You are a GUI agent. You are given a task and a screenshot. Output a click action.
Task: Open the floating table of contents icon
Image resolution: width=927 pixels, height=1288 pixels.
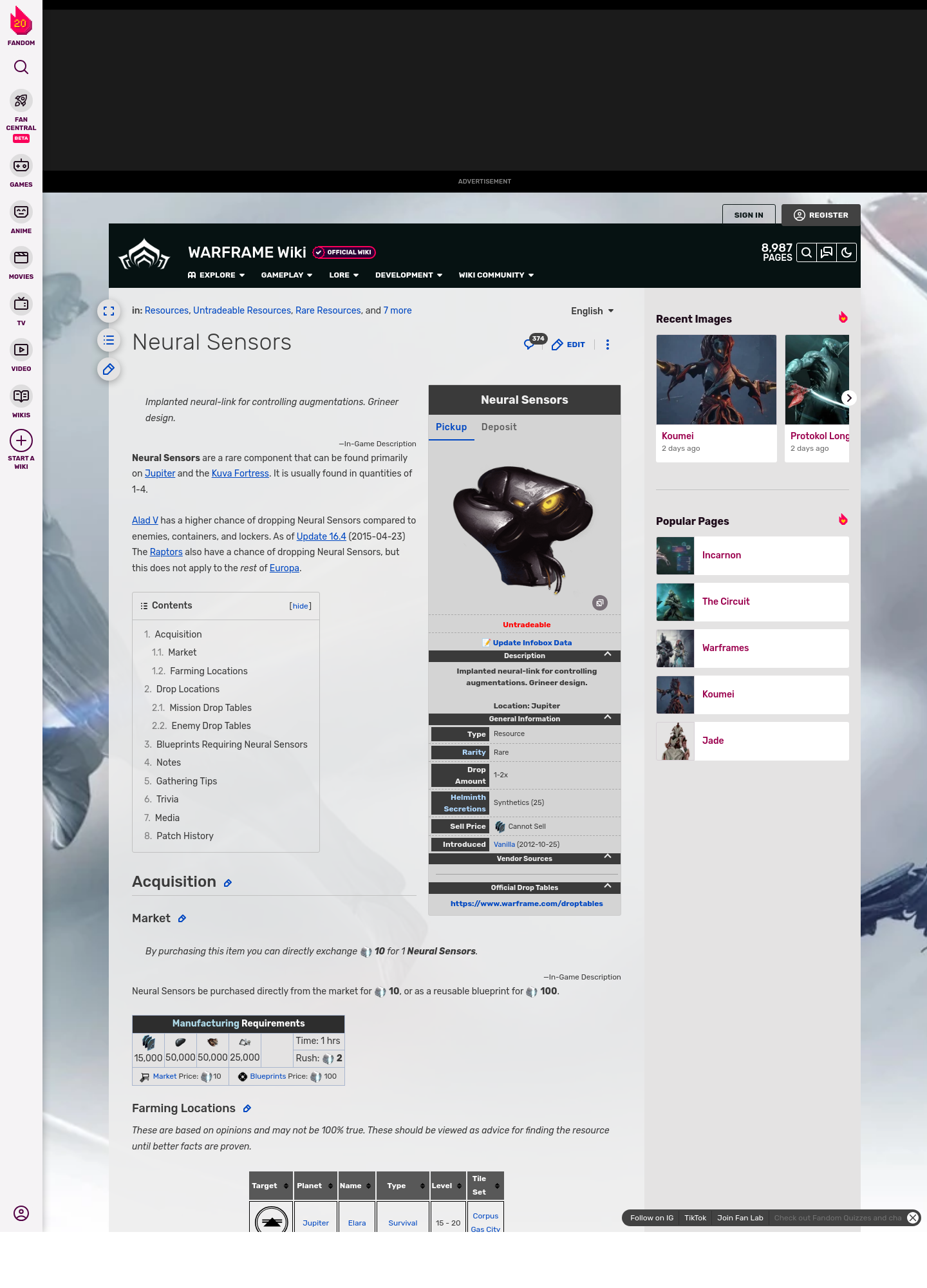(109, 340)
